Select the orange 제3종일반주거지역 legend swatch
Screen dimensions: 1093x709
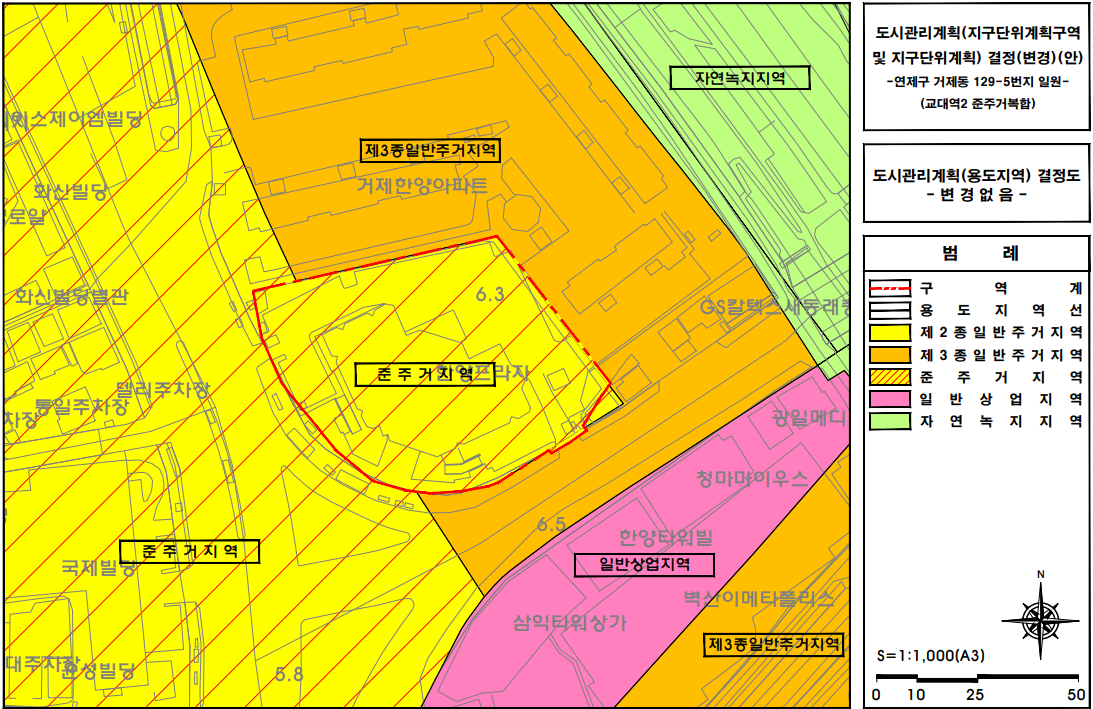click(888, 355)
